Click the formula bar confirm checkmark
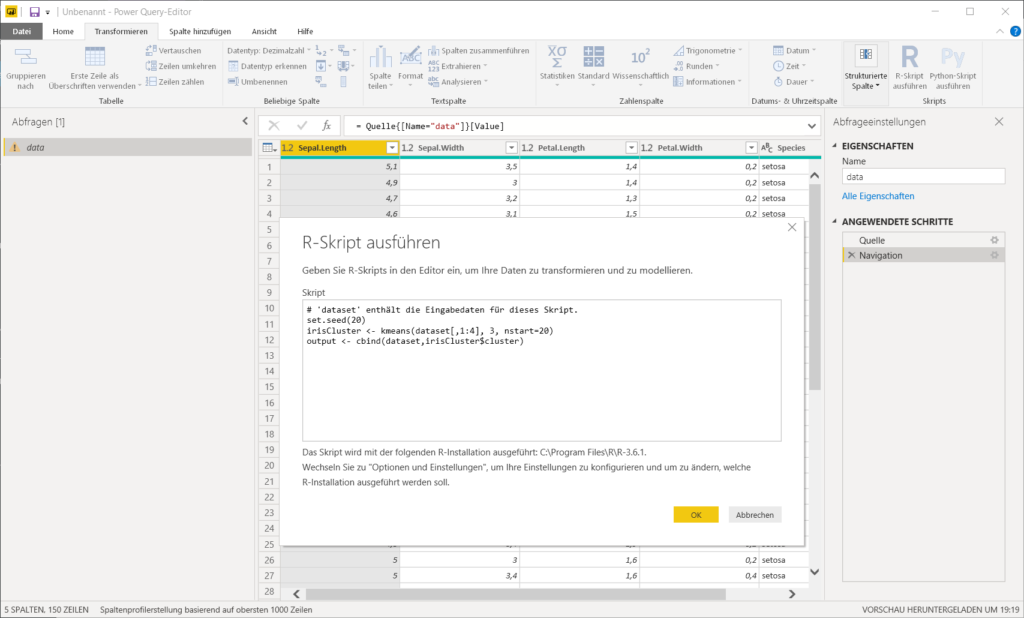 click(x=301, y=125)
